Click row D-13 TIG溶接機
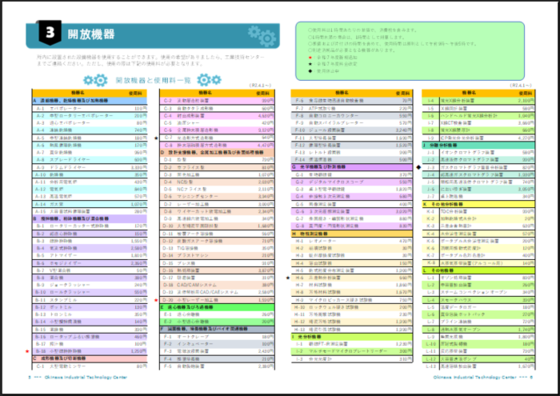Image resolution: width=560 pixels, height=396 pixels. click(217, 248)
